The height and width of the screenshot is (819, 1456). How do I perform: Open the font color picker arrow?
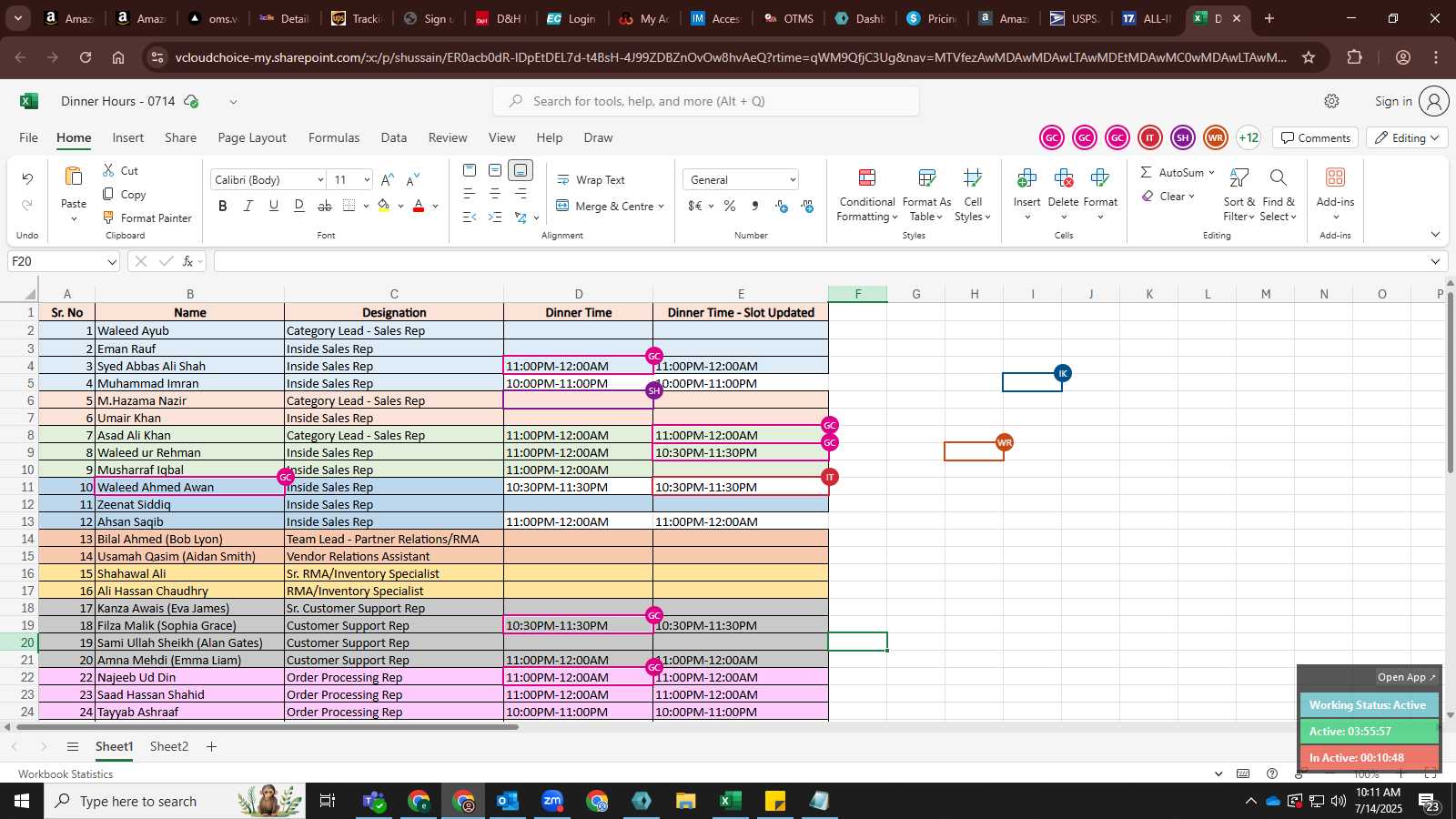coord(436,207)
